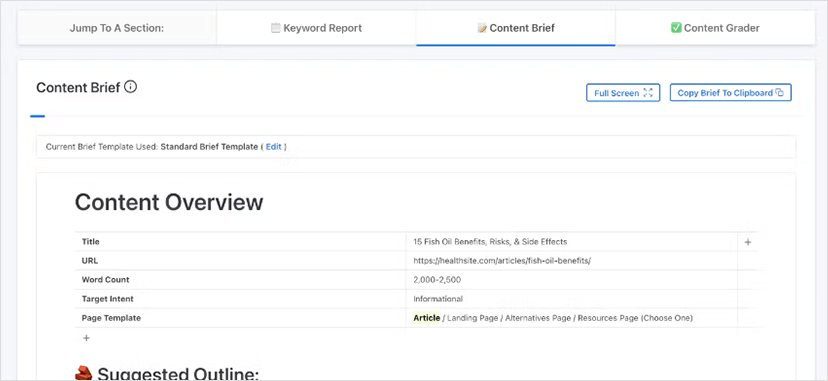The image size is (828, 381).
Task: Click the Page Template label cell
Action: click(240, 318)
